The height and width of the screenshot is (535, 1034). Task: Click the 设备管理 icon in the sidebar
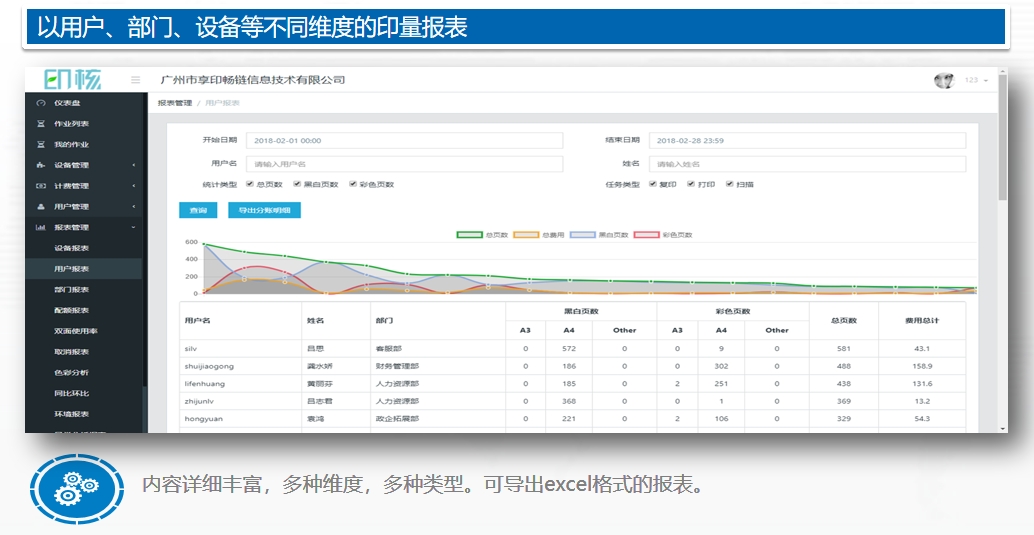41,165
